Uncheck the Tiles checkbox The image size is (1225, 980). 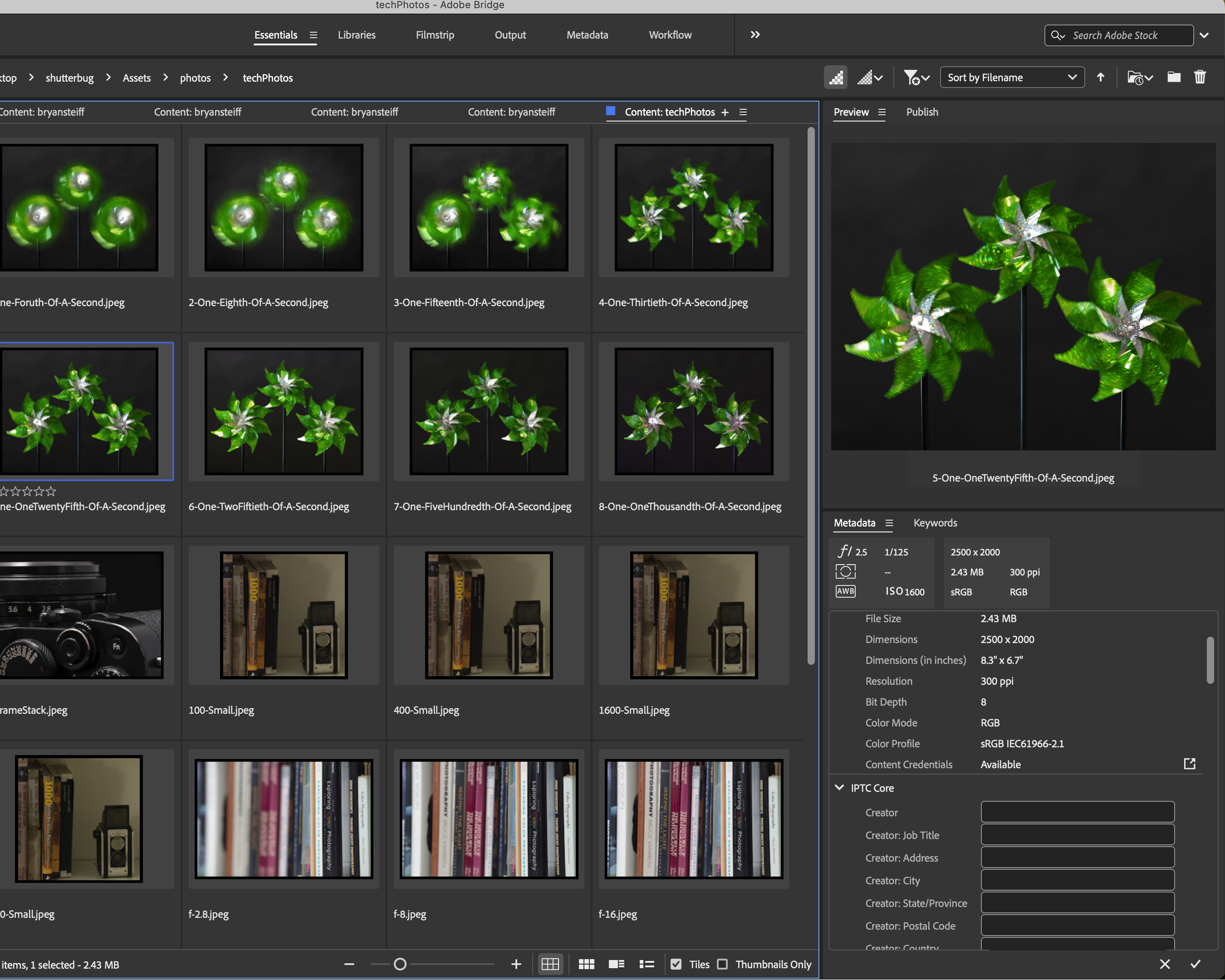[676, 964]
